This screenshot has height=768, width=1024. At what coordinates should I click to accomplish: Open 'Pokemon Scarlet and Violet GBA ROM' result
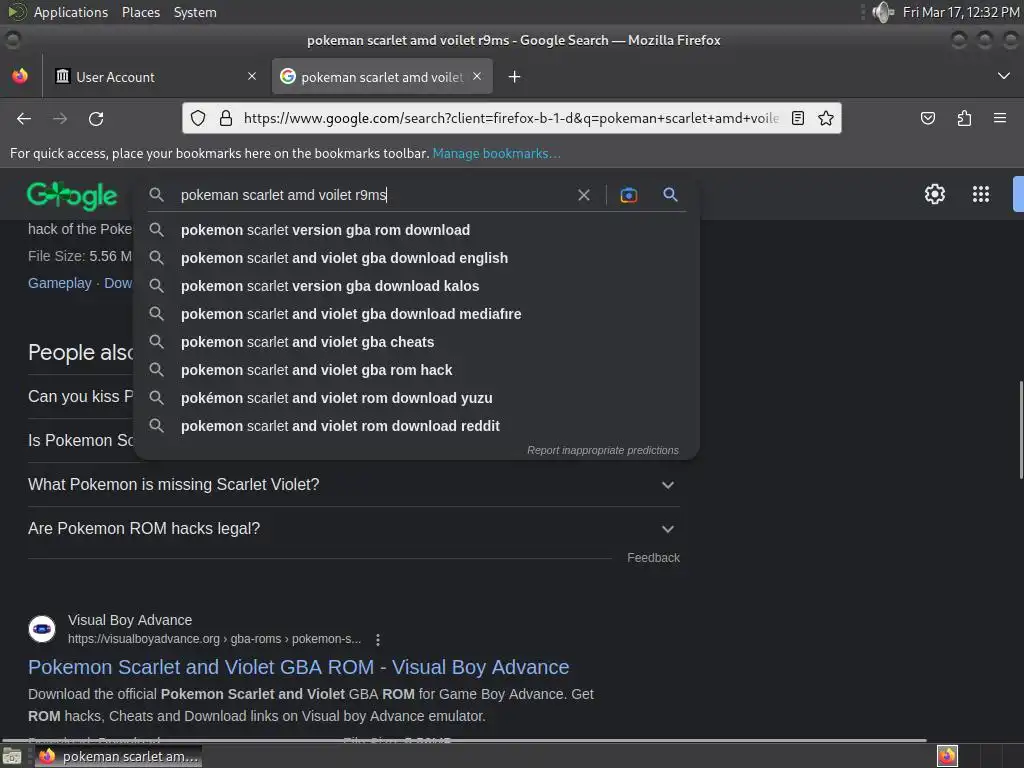pos(298,667)
